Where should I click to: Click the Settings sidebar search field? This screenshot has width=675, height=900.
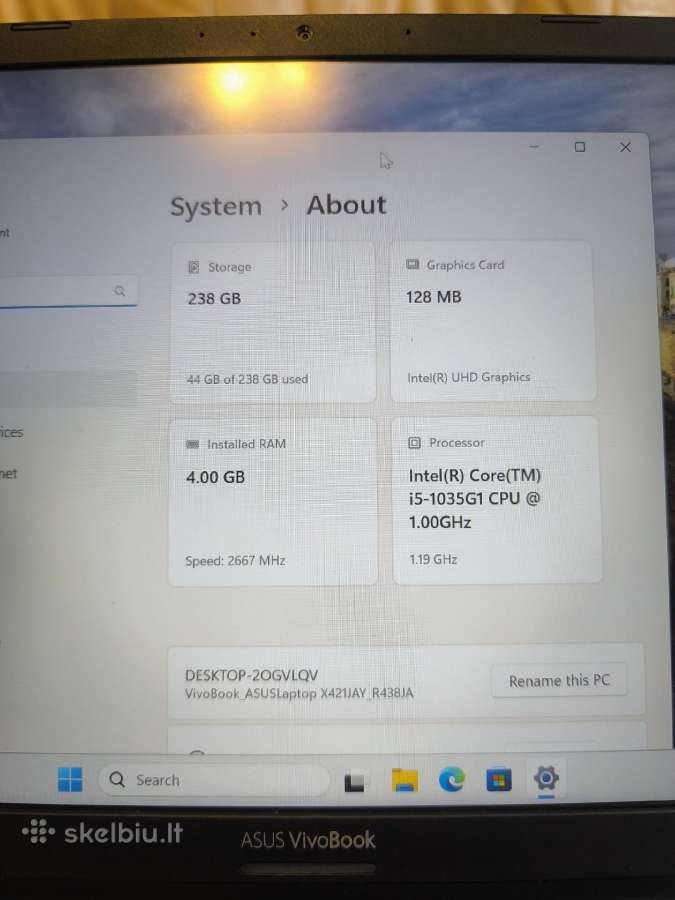pos(69,291)
